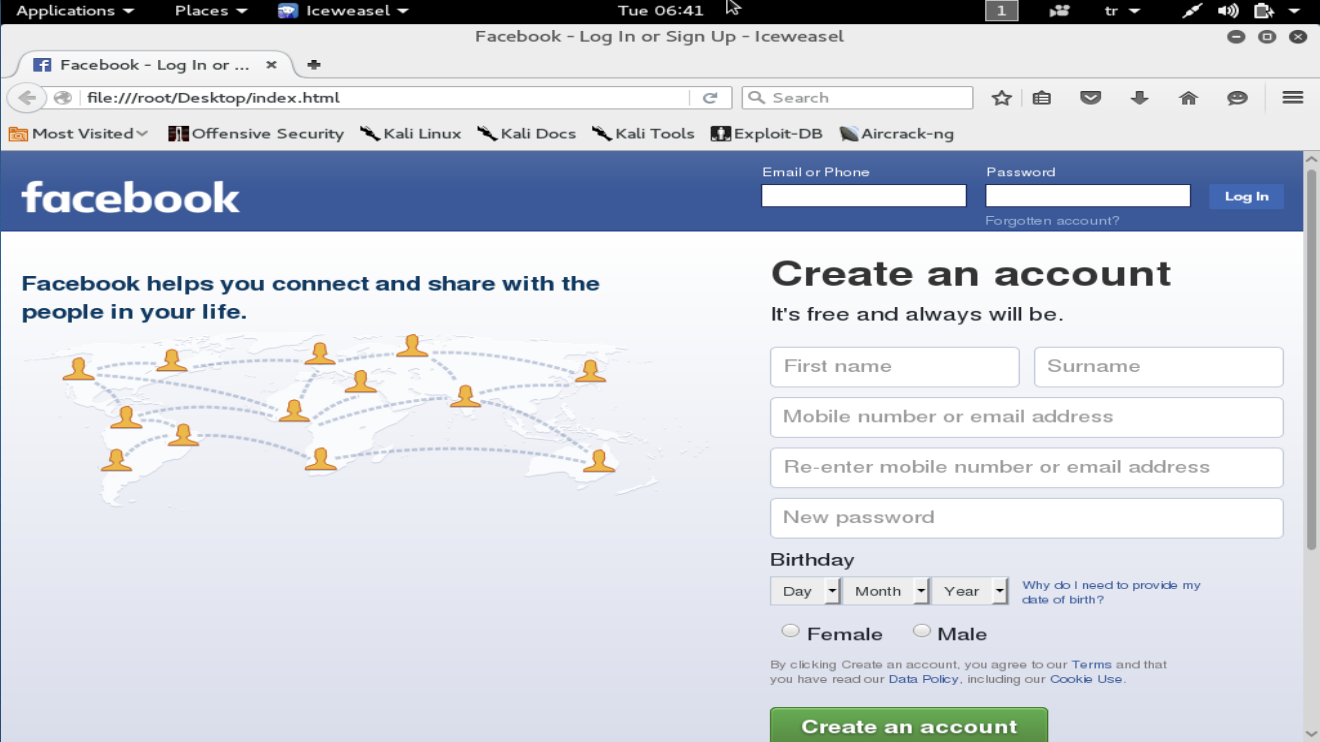Click the Email or Phone login field
1320x742 pixels.
[x=864, y=196]
